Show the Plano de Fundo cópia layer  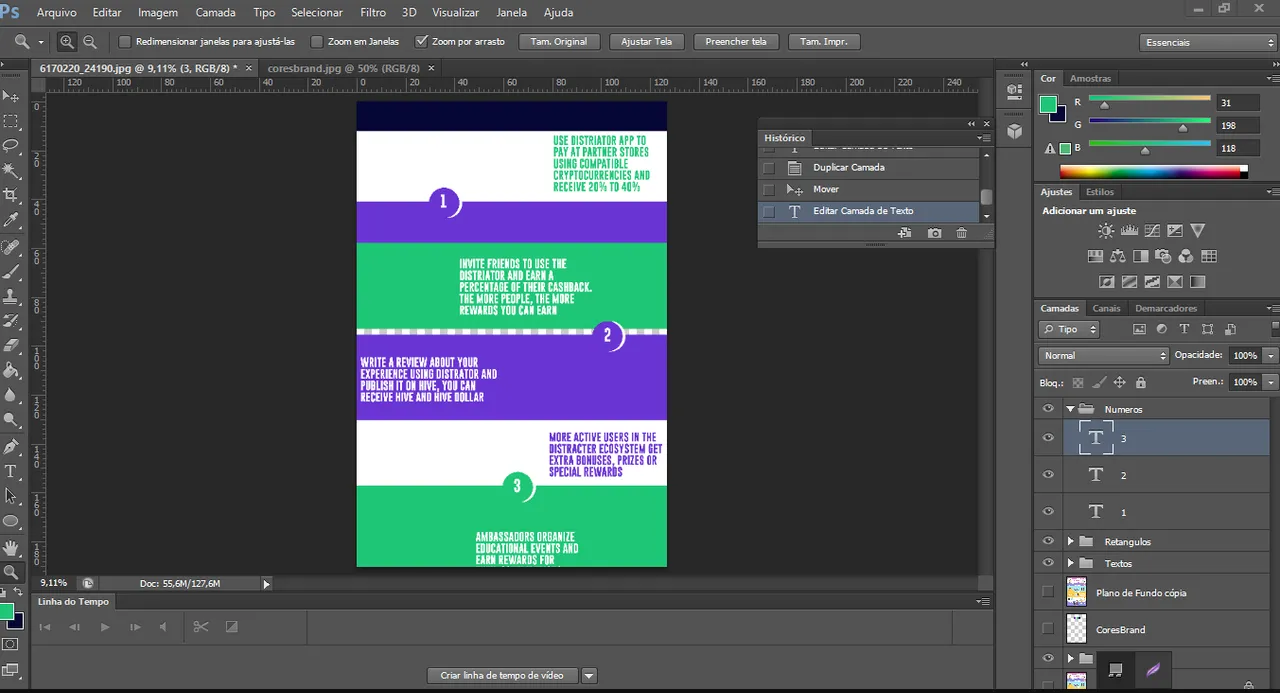tap(1048, 592)
